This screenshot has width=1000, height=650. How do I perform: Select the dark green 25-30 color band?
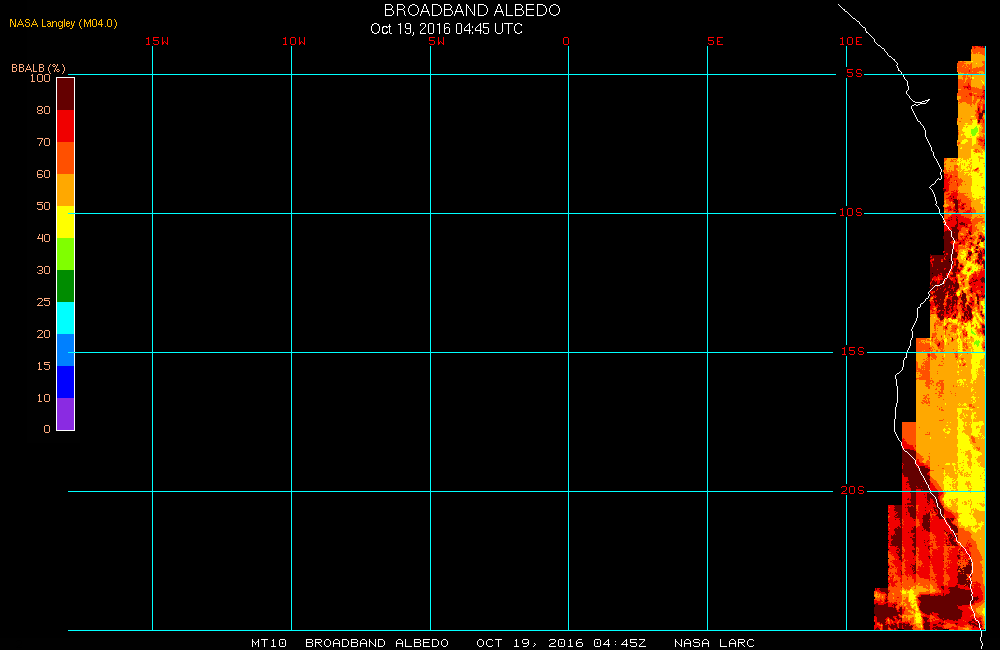[66, 286]
